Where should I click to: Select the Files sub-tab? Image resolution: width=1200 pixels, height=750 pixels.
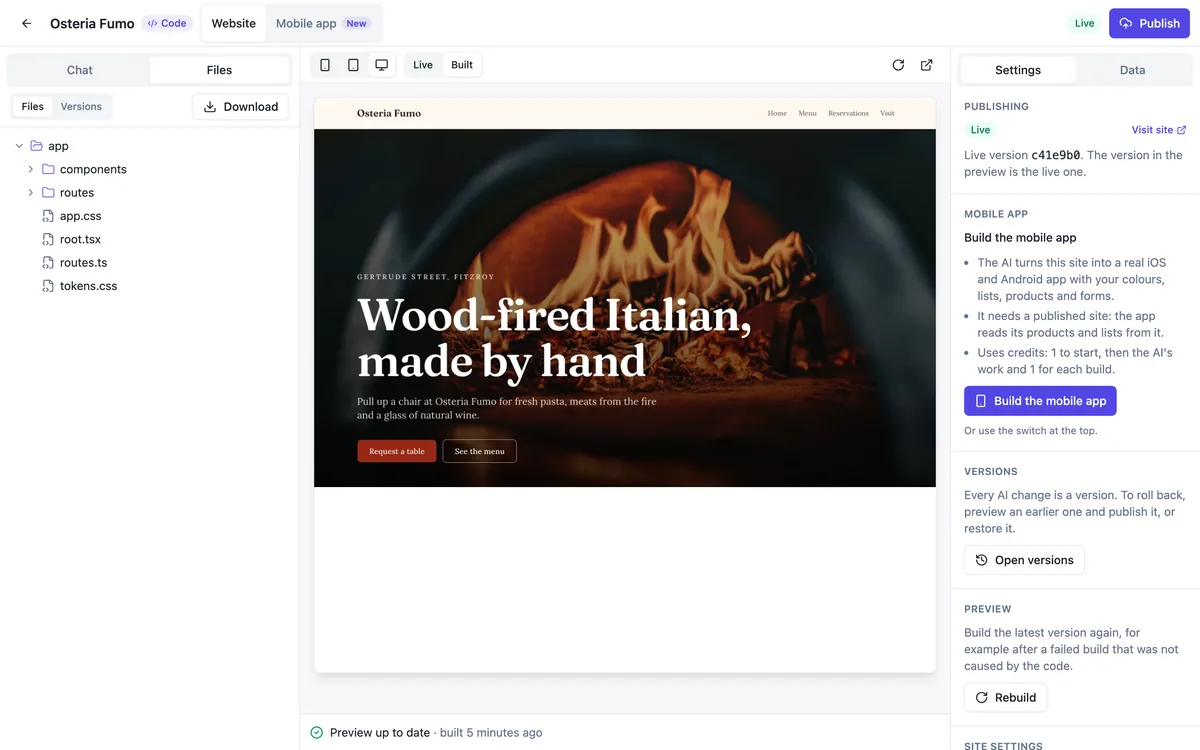tap(33, 107)
